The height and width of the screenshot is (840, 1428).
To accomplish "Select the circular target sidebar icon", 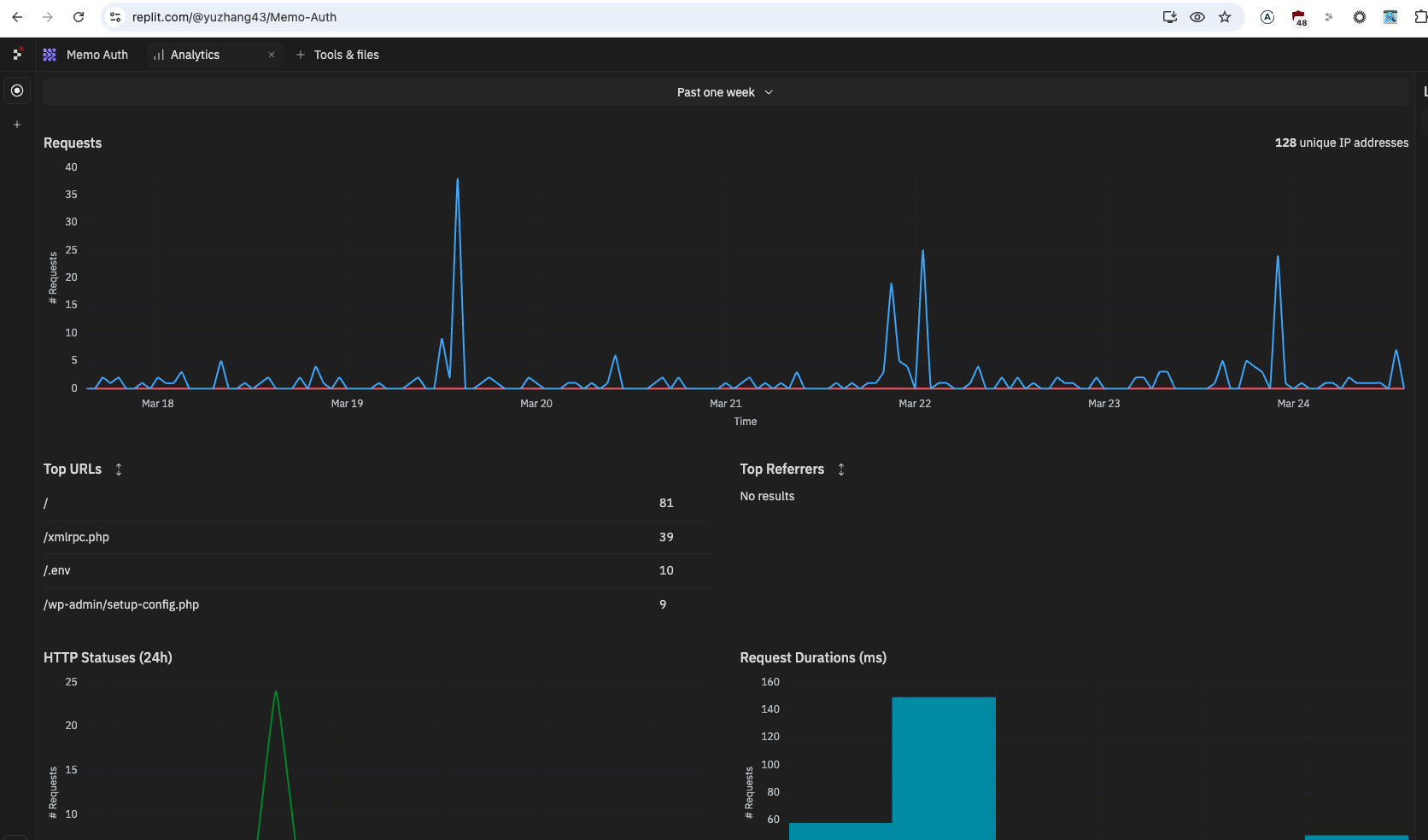I will (17, 90).
